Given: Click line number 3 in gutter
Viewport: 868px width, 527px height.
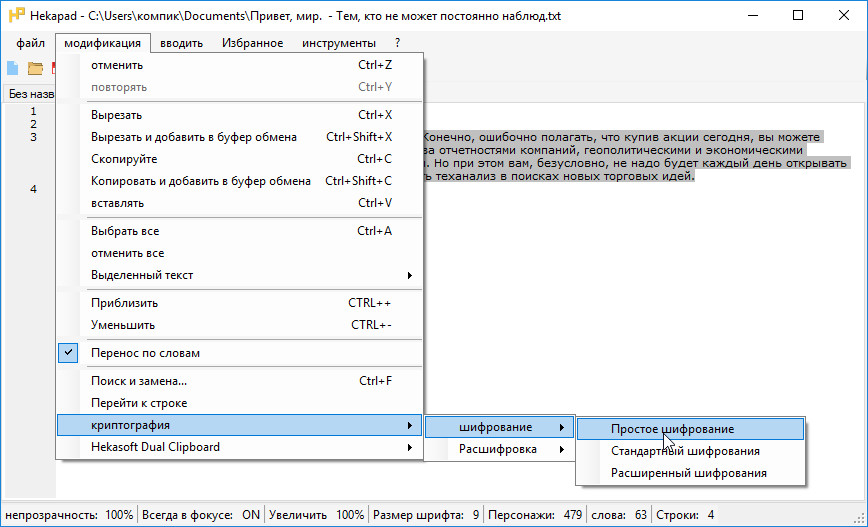Looking at the screenshot, I should point(34,137).
